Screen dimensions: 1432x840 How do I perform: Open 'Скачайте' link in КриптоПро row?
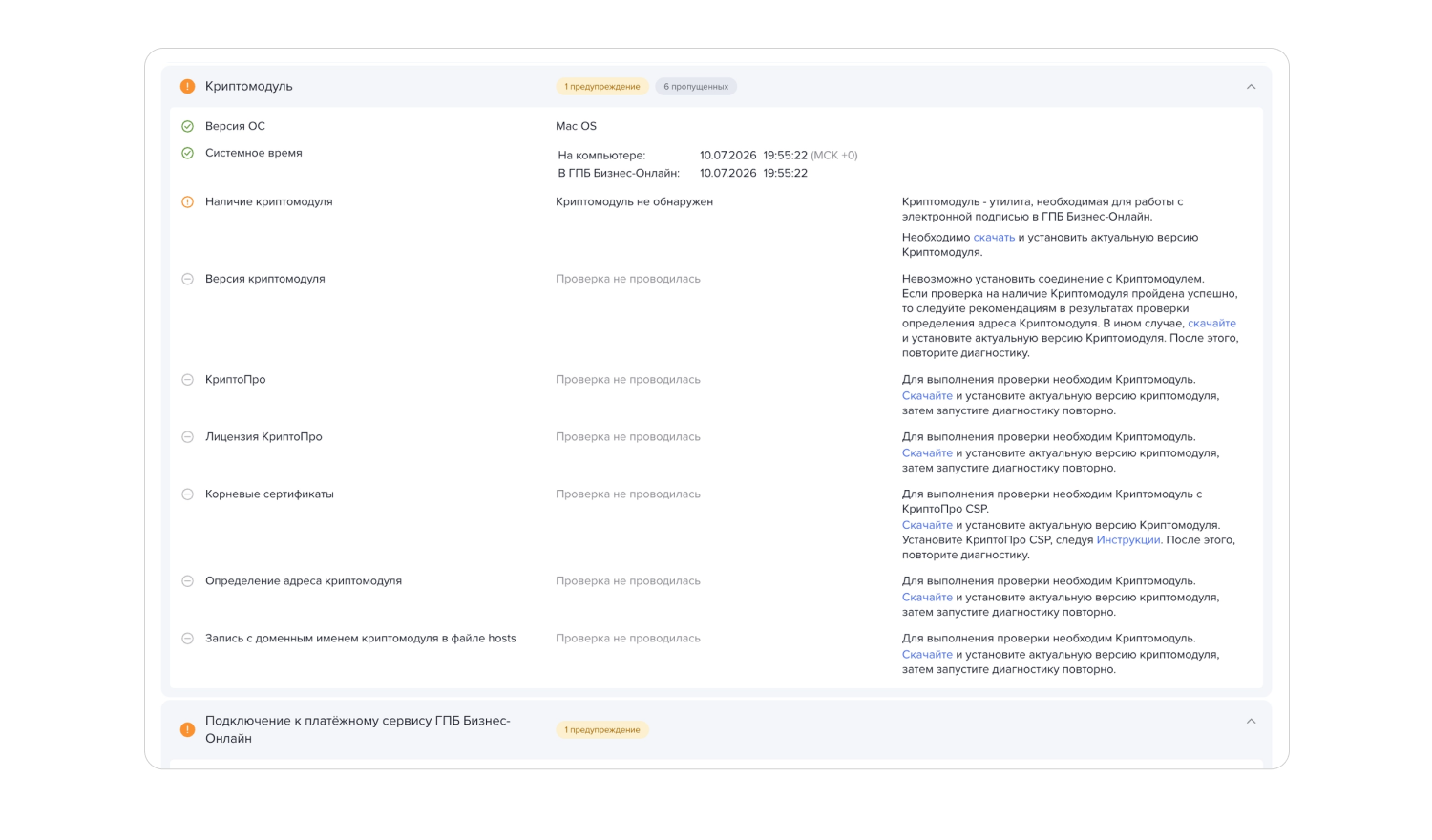click(x=927, y=396)
